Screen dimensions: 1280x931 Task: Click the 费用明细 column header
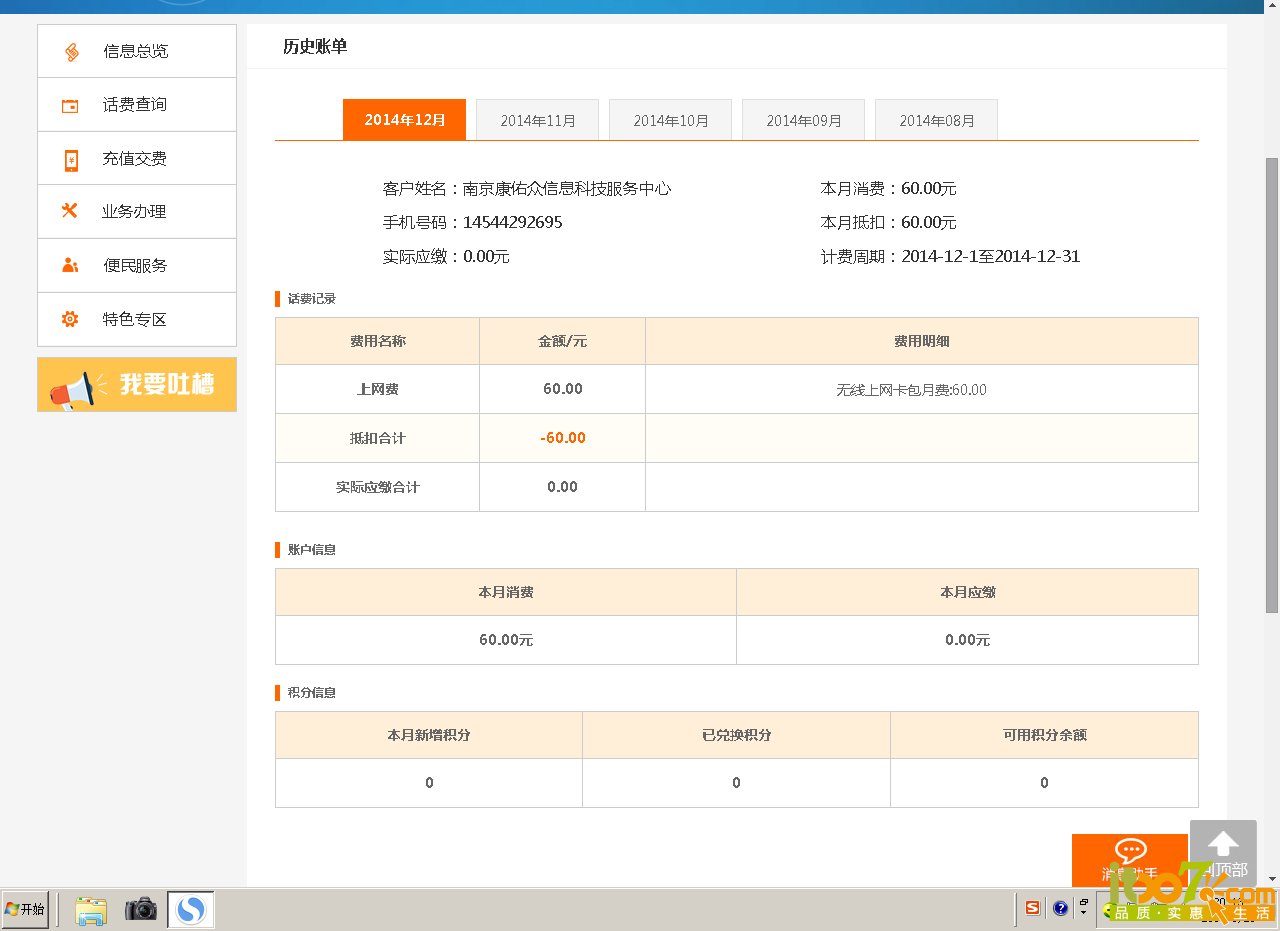click(922, 341)
